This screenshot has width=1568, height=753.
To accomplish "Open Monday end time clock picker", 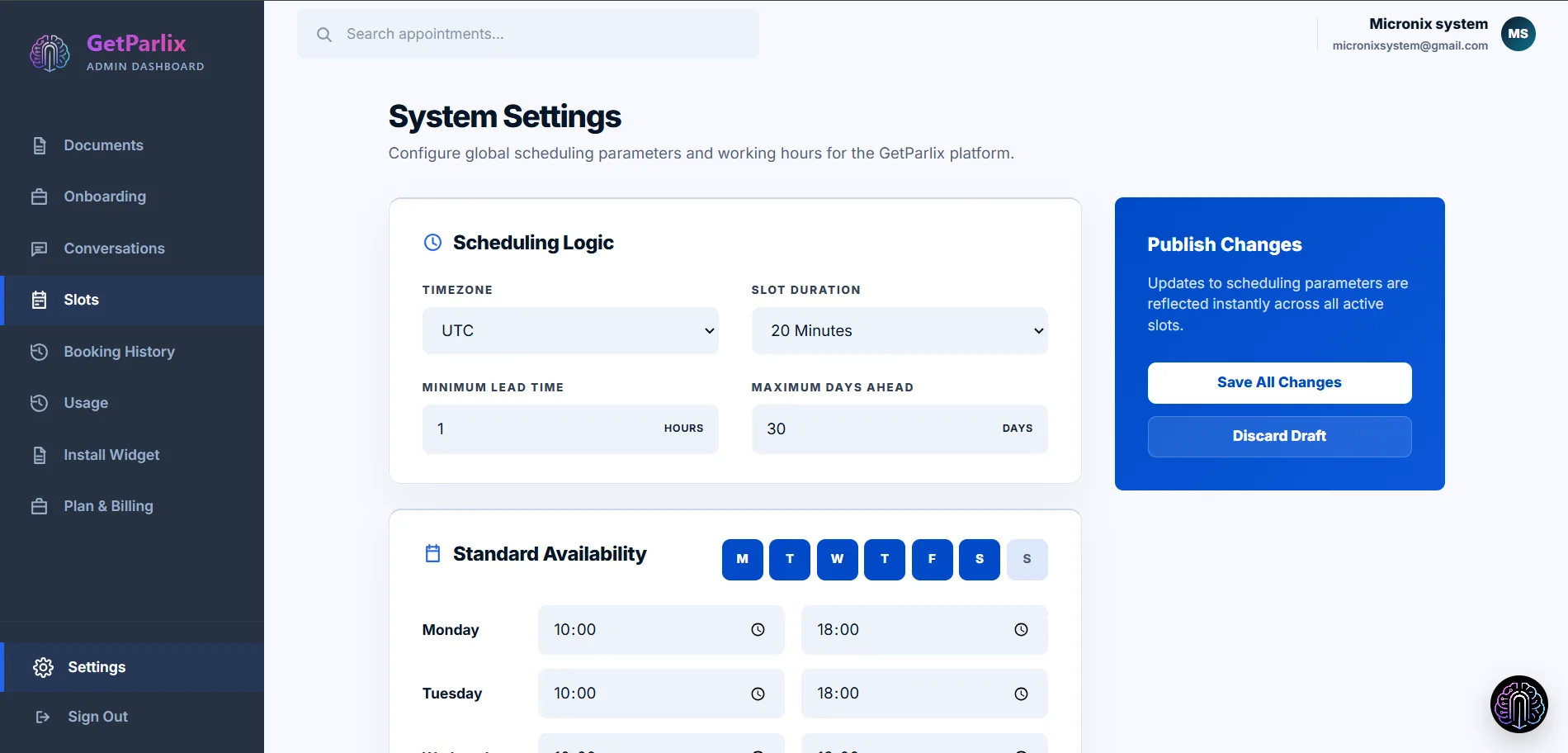I will (x=1021, y=630).
